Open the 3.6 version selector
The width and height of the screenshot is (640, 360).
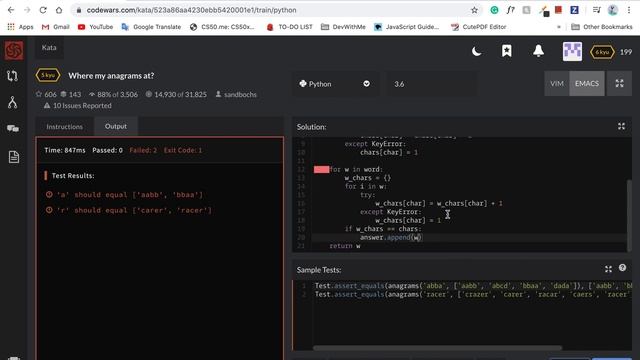431,84
